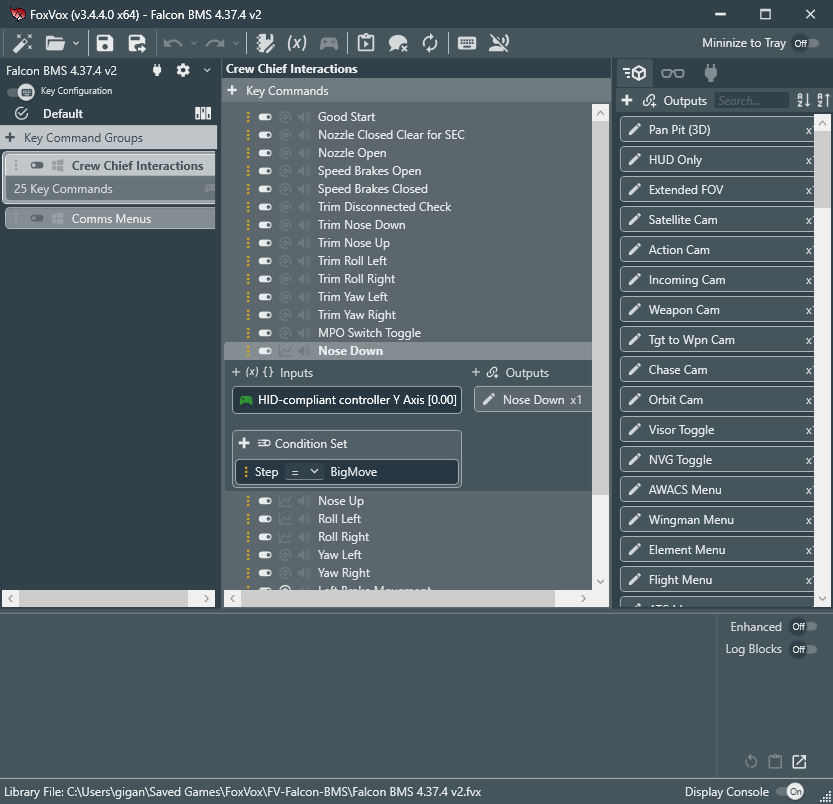The height and width of the screenshot is (804, 833).
Task: Toggle the Good Start command enable switch
Action: (x=265, y=117)
